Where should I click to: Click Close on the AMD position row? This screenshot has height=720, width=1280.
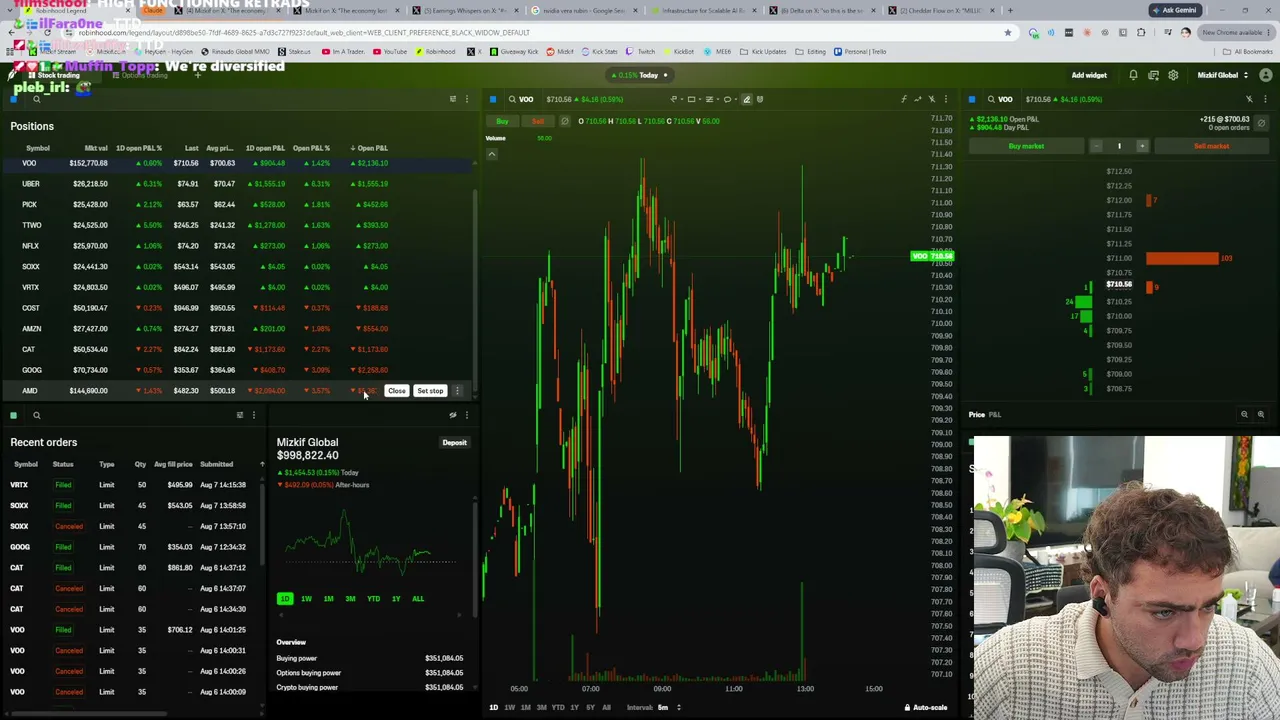397,391
